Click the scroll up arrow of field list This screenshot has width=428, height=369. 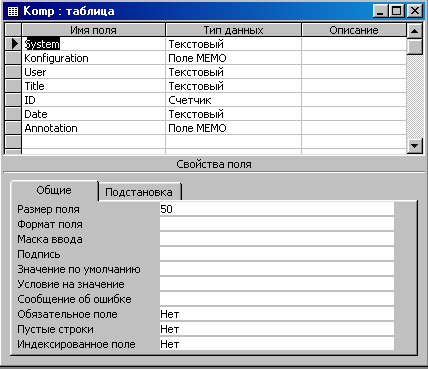click(415, 31)
